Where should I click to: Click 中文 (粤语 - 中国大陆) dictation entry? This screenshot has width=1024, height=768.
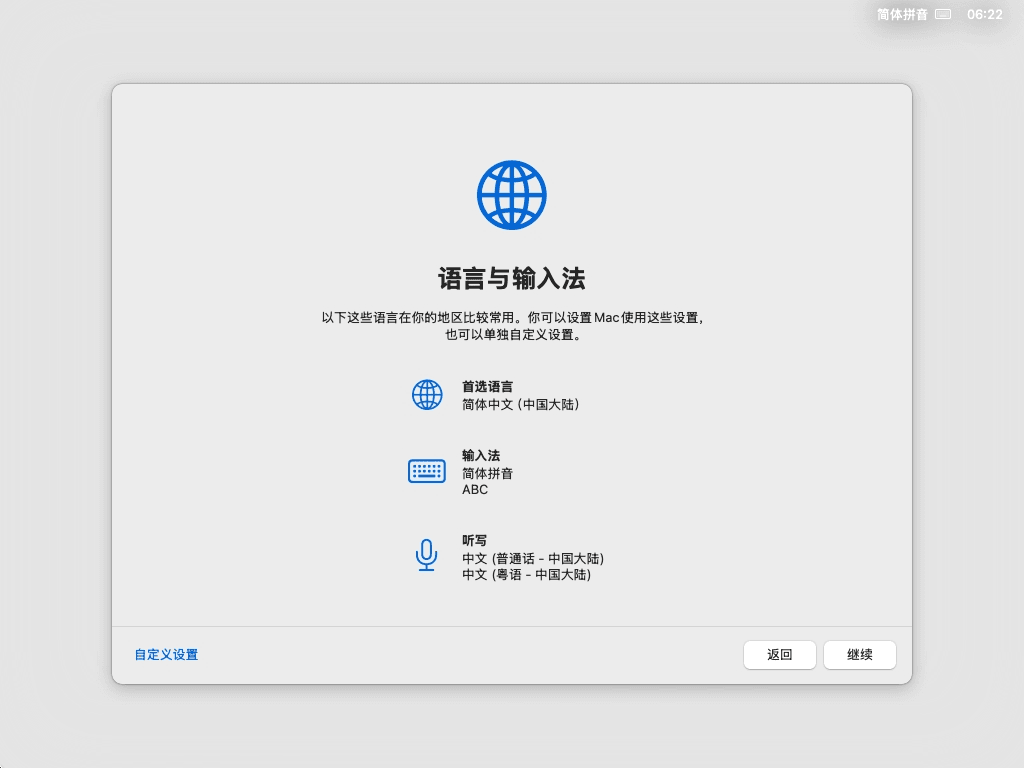point(526,575)
